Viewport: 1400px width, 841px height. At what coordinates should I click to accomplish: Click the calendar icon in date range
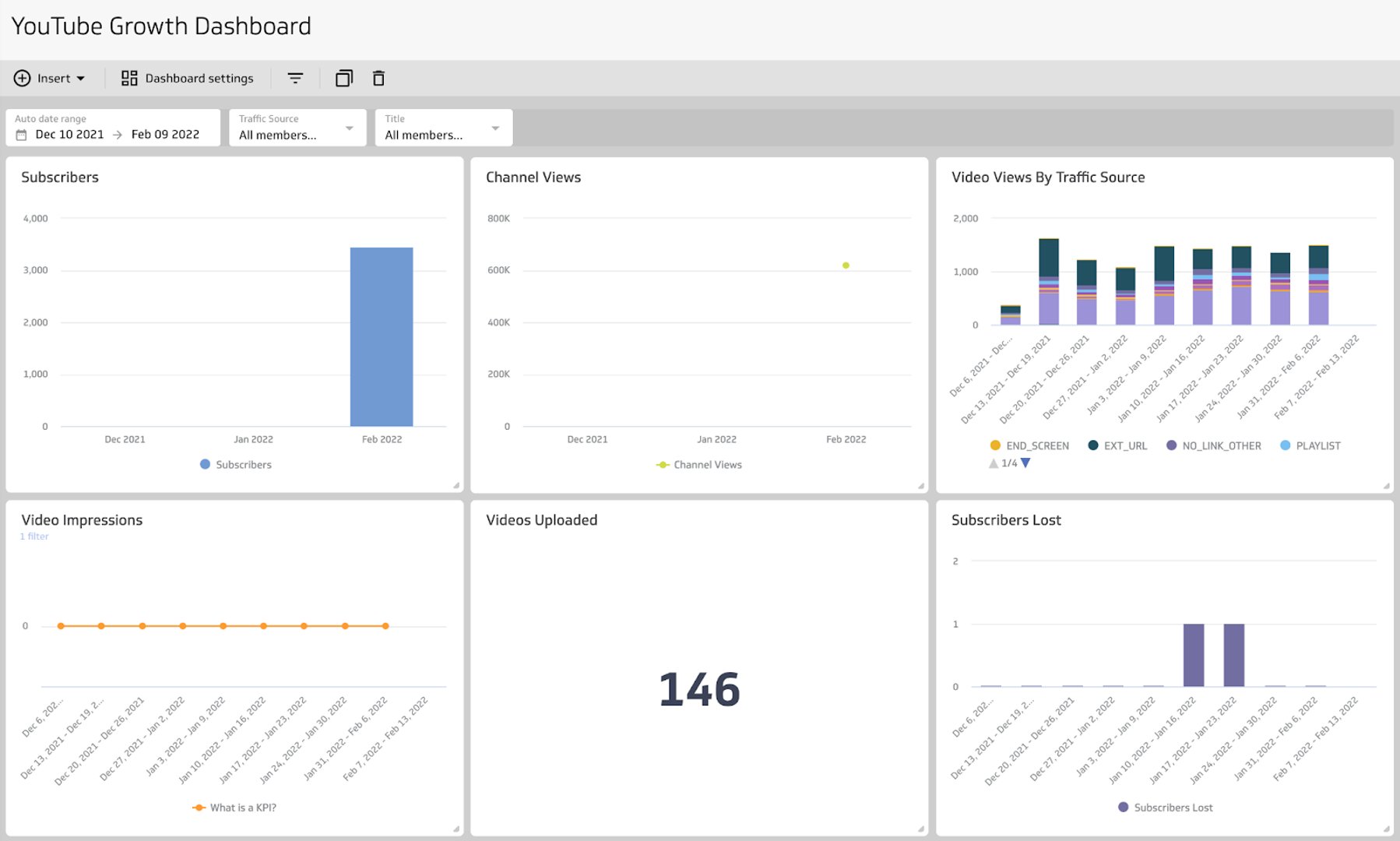(21, 135)
